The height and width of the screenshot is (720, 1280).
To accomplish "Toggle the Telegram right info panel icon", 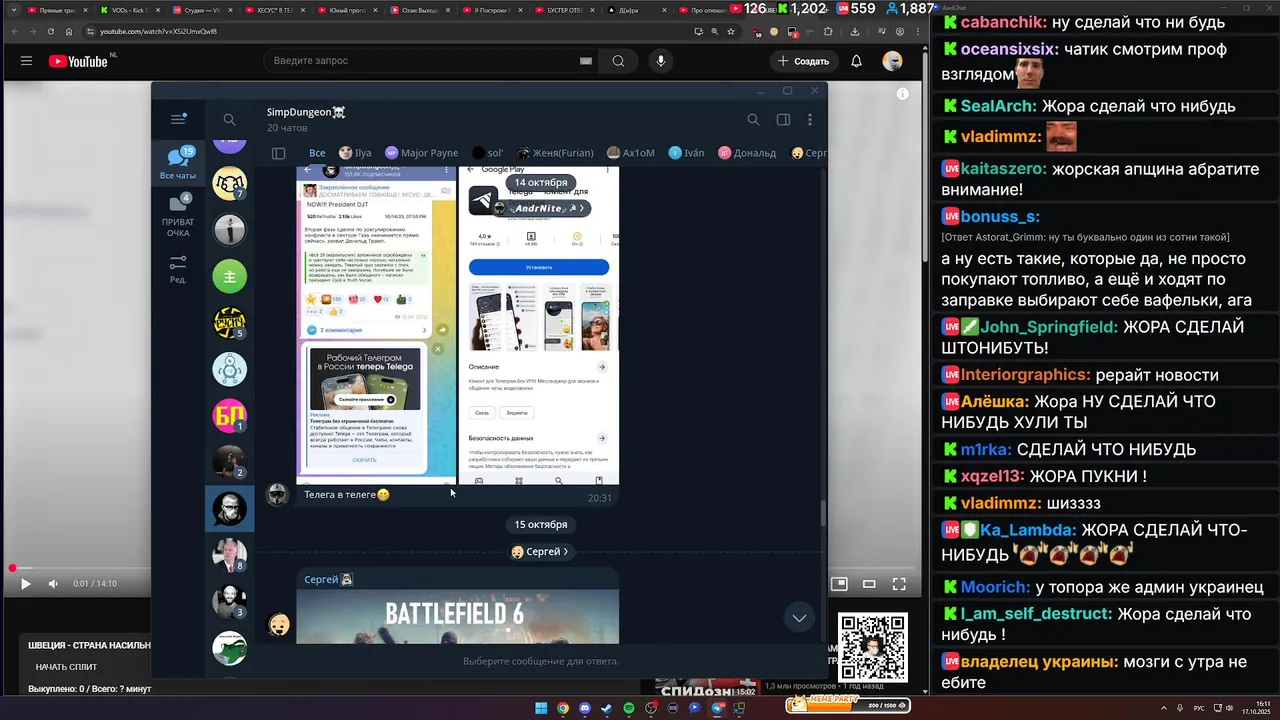I will pyautogui.click(x=783, y=120).
